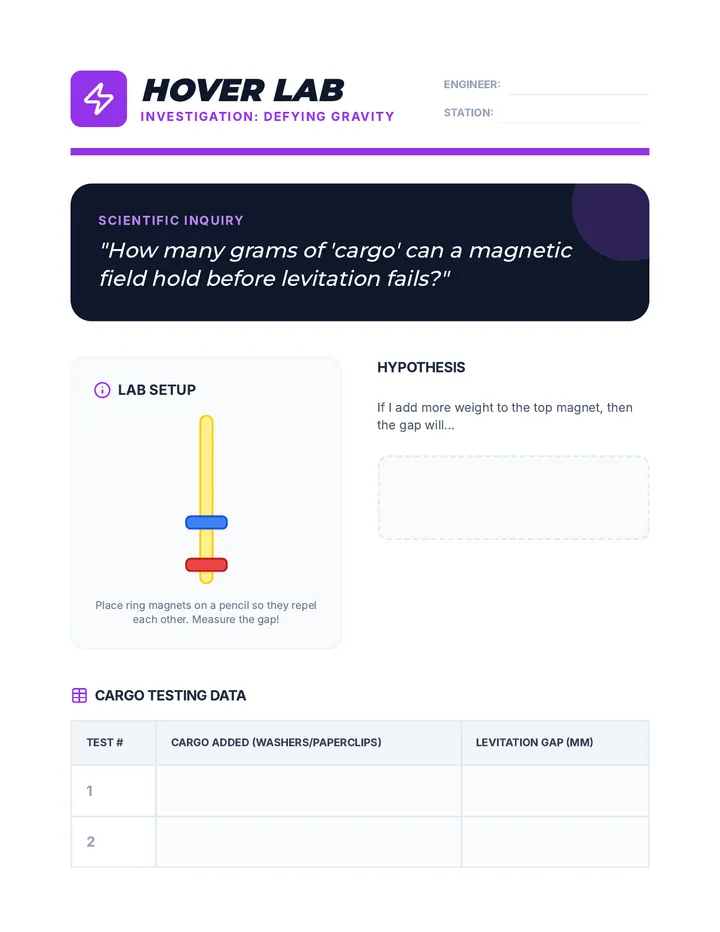The width and height of the screenshot is (720, 932).
Task: Click the table icon next to Cargo Testing Data
Action: [x=79, y=695]
